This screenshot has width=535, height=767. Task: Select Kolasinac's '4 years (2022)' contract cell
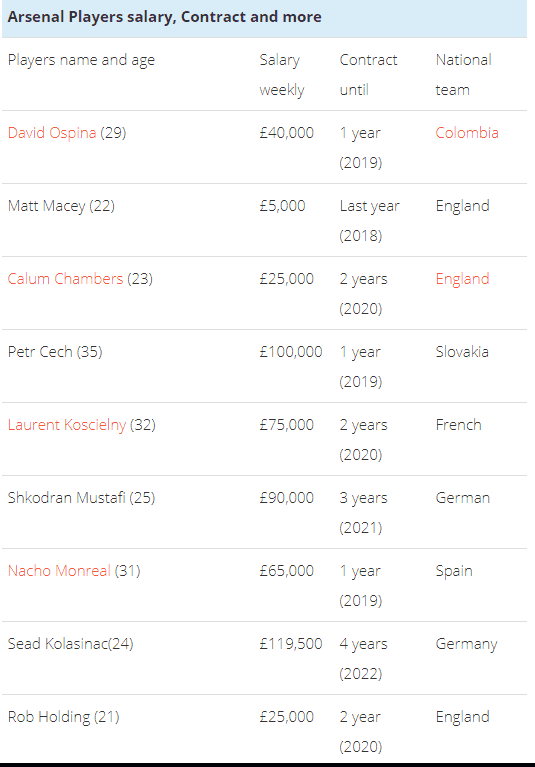pyautogui.click(x=363, y=658)
